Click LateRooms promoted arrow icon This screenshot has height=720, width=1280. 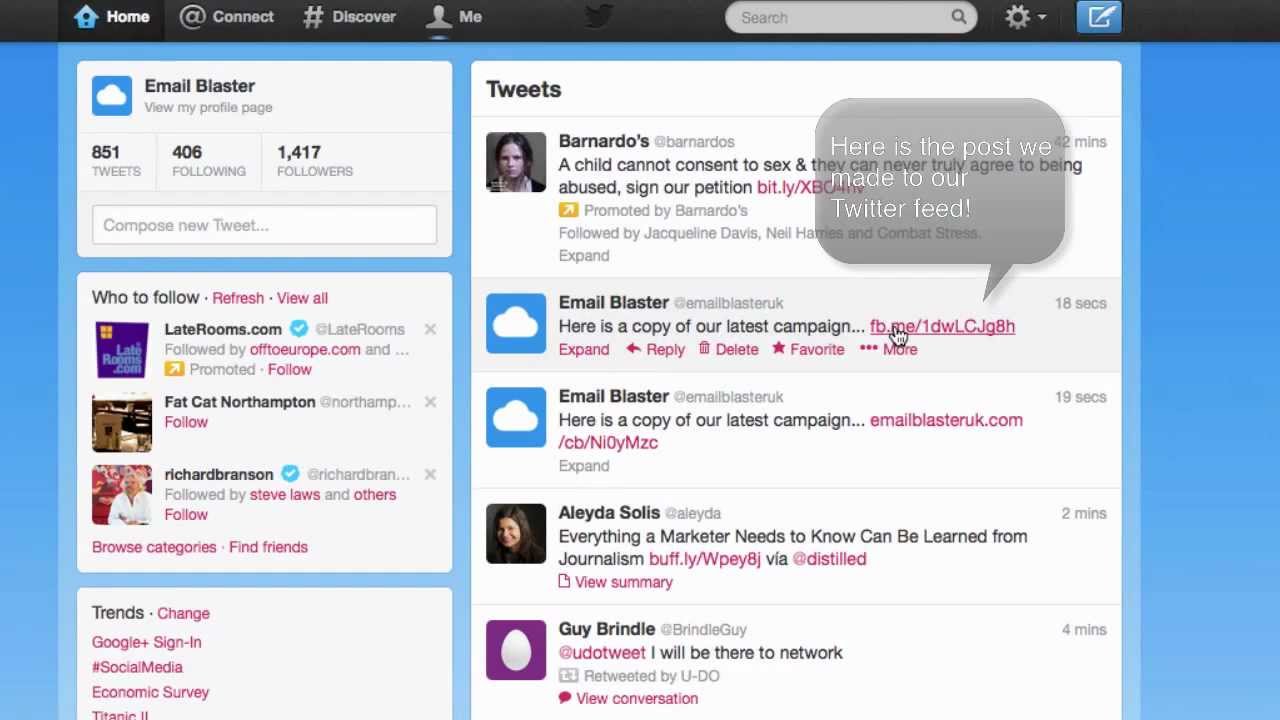pyautogui.click(x=174, y=369)
